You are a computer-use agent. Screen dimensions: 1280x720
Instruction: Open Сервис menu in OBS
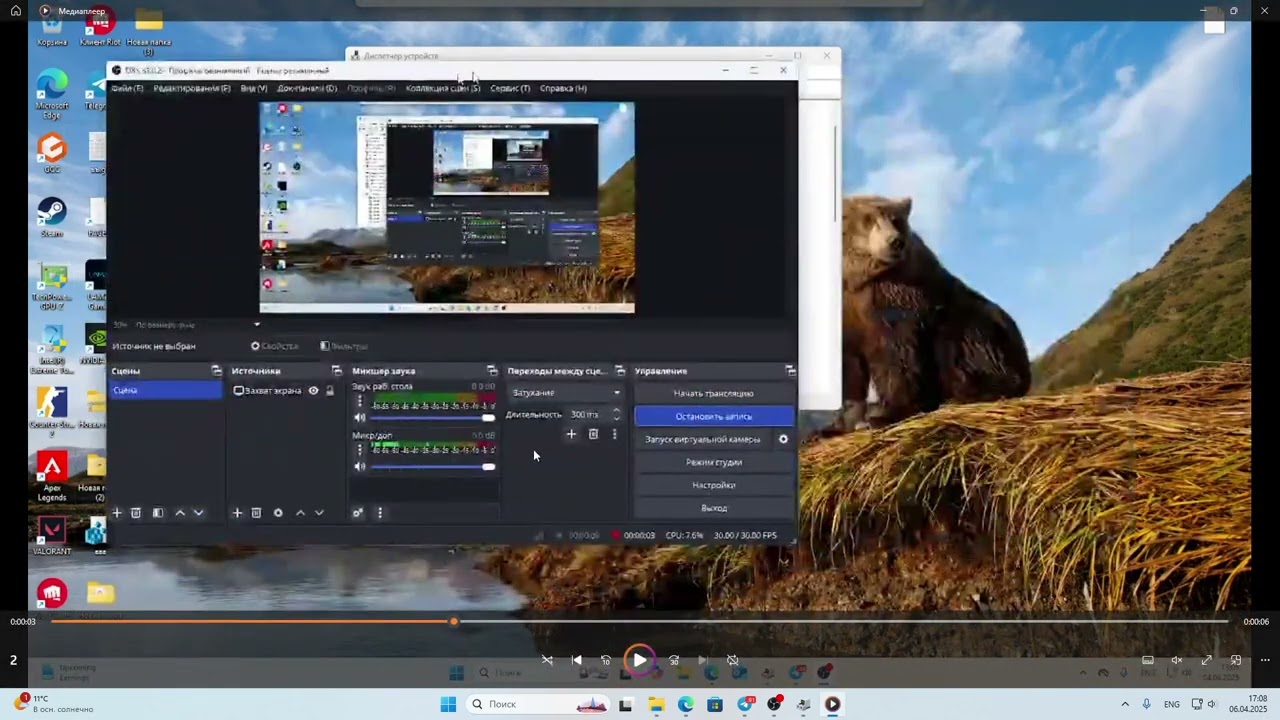(510, 88)
